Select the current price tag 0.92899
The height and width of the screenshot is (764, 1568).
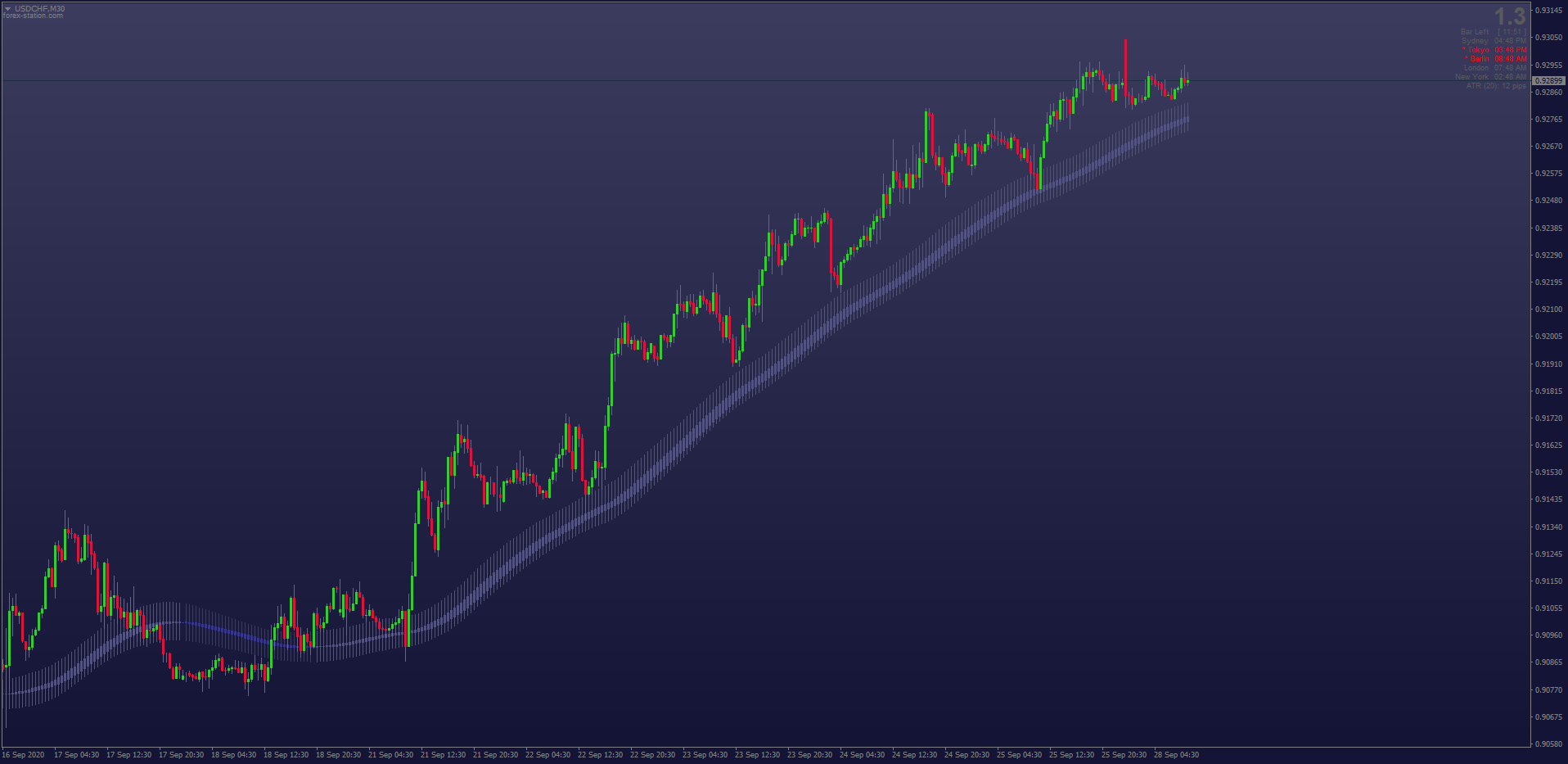[1548, 81]
